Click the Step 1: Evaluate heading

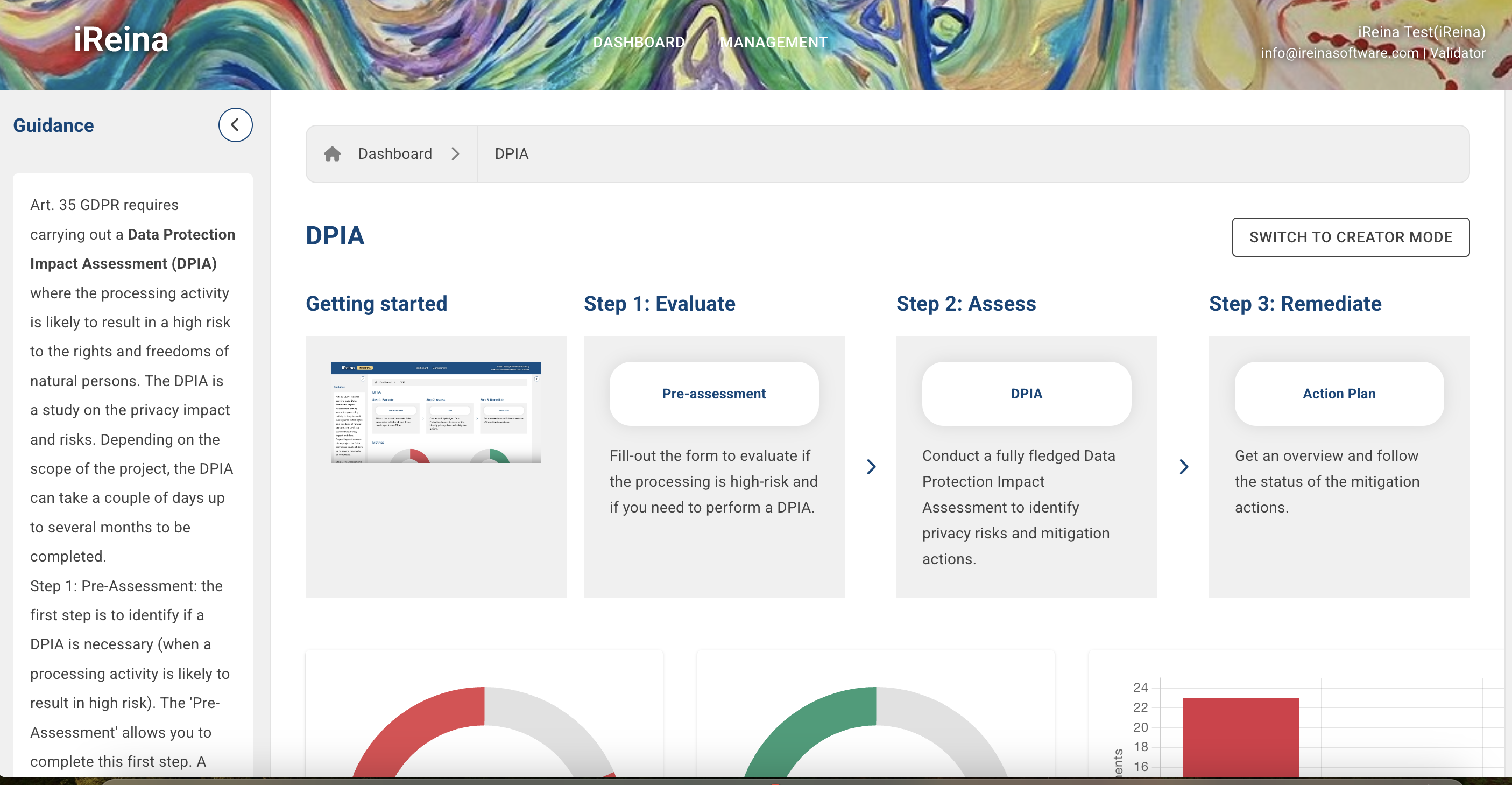click(659, 304)
